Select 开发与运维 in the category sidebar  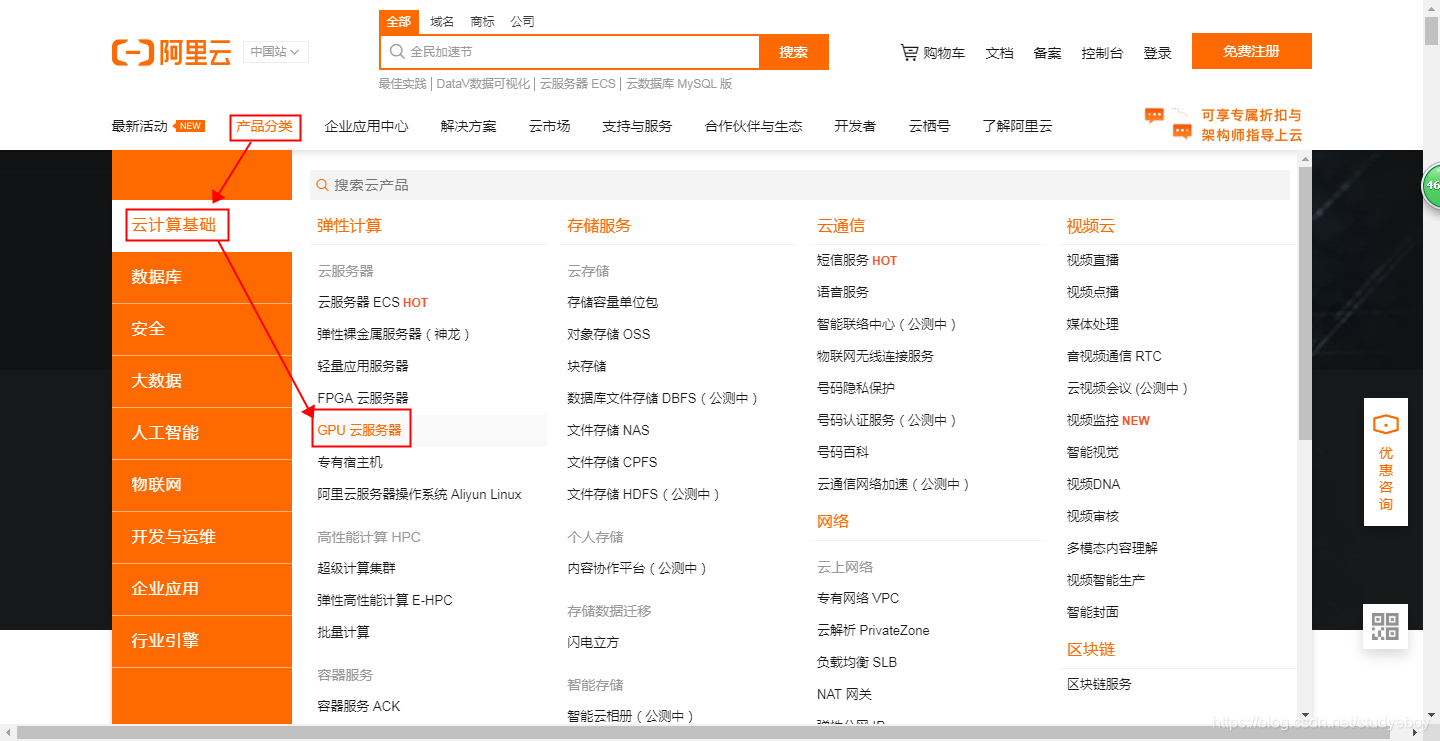202,537
